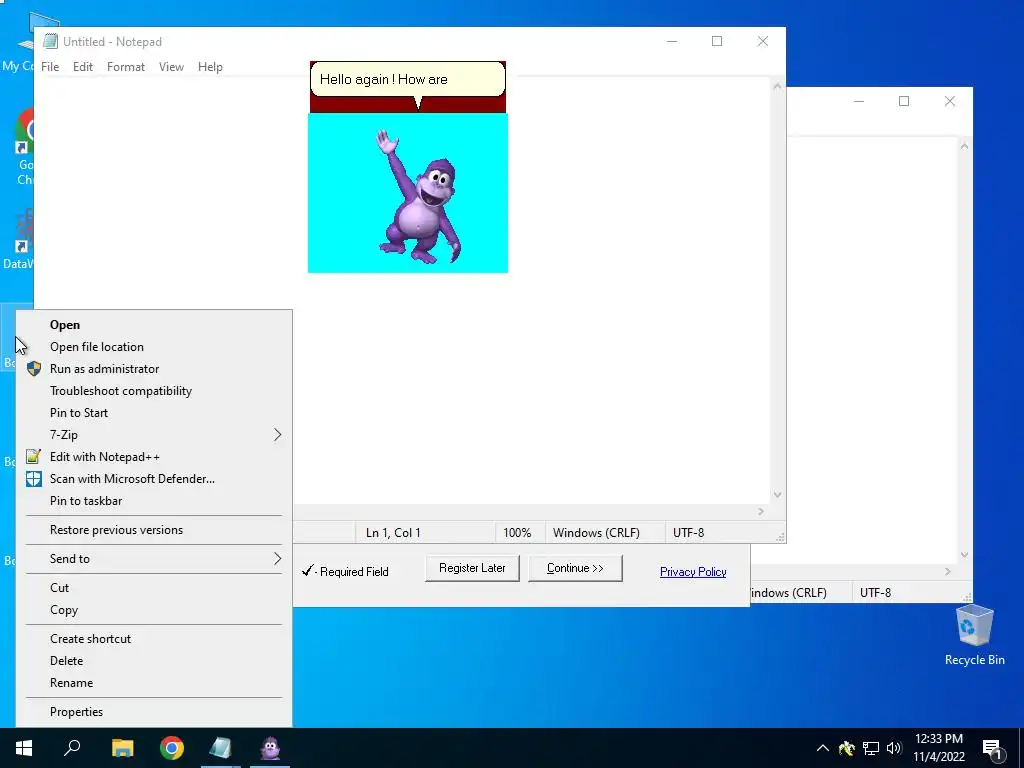The height and width of the screenshot is (768, 1024).
Task: Click front Notepad horizontal scrollbar right arrow
Action: click(761, 512)
